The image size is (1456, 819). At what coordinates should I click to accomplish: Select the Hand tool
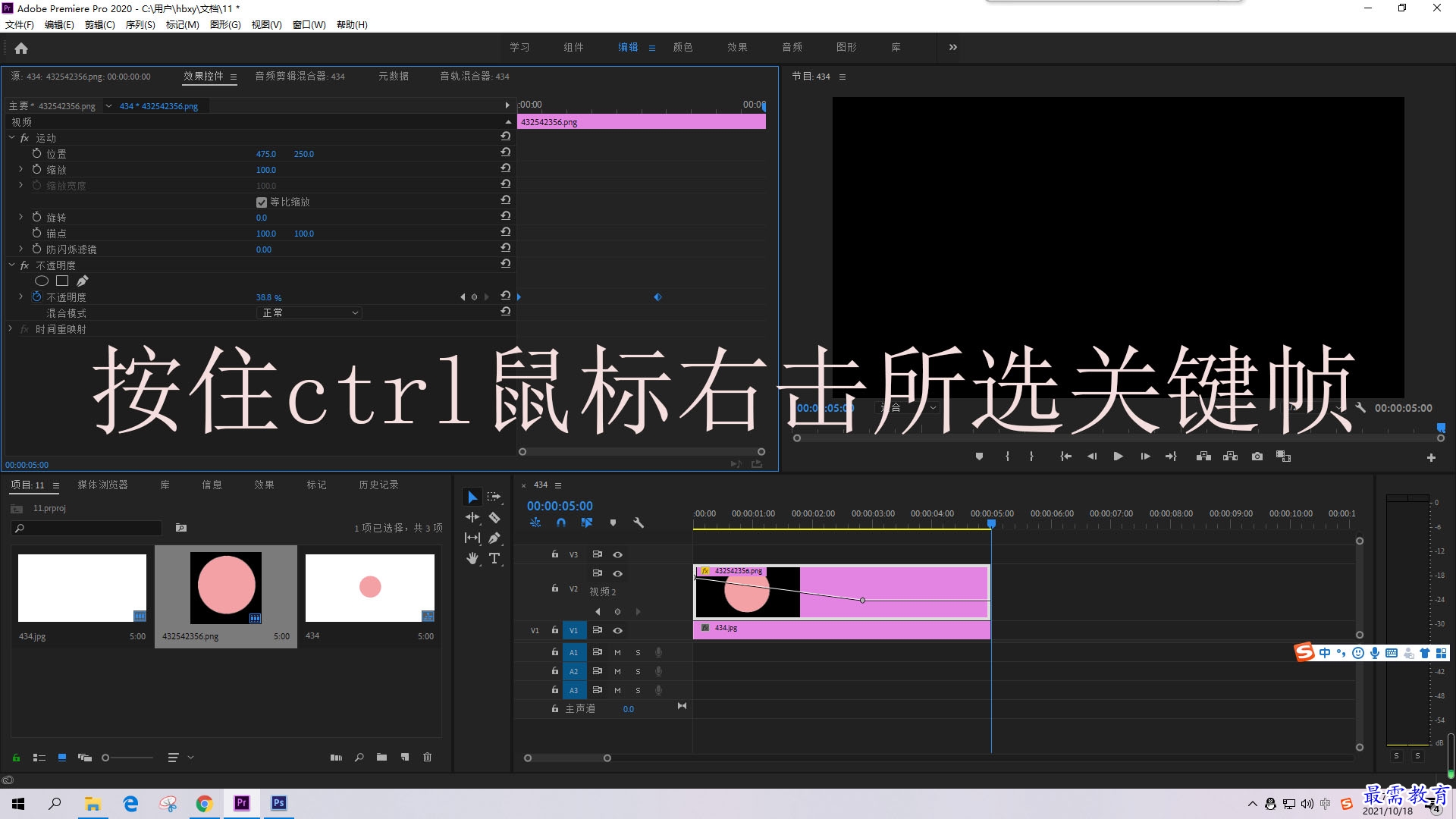tap(472, 559)
